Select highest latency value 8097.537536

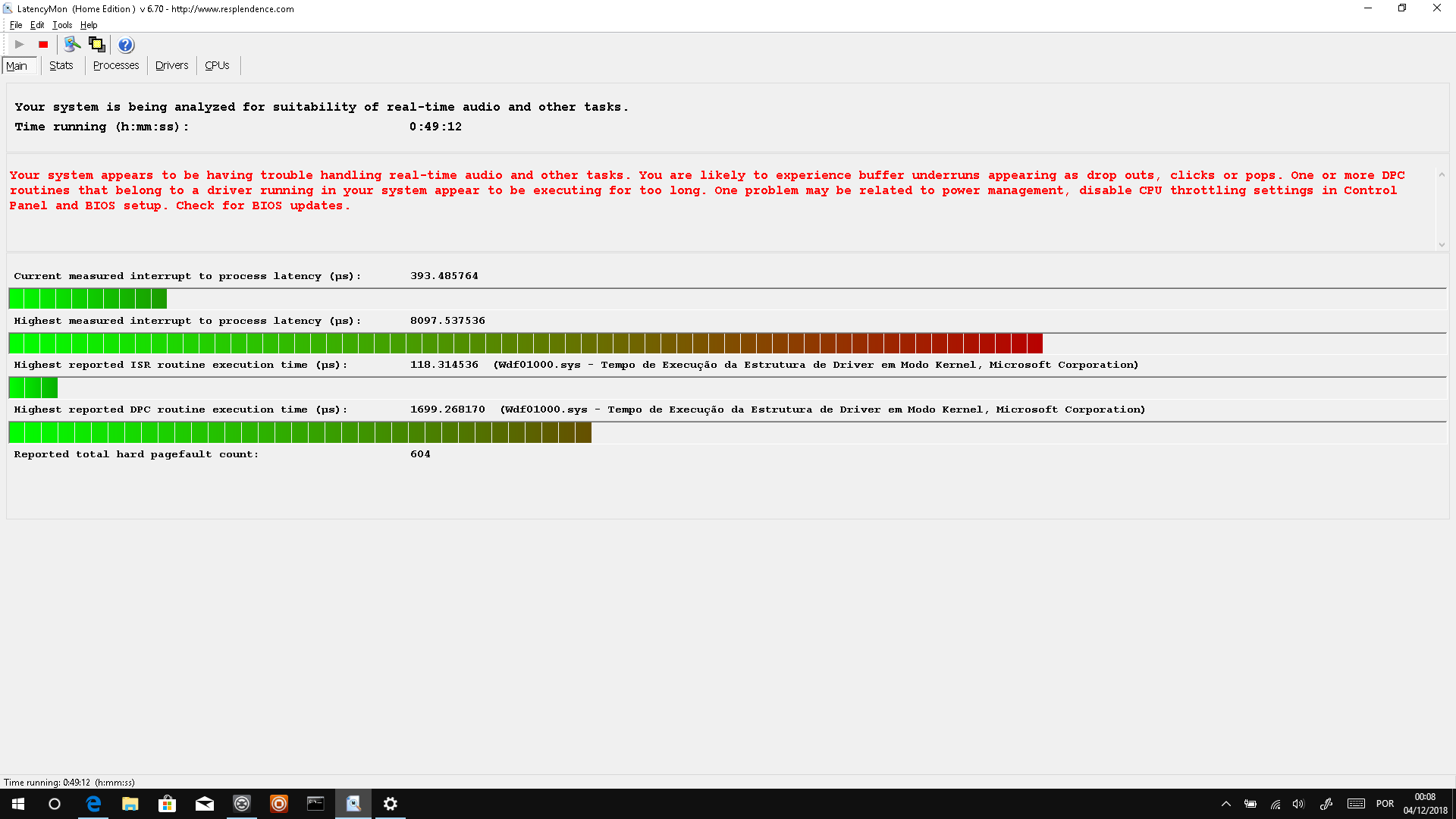(447, 321)
